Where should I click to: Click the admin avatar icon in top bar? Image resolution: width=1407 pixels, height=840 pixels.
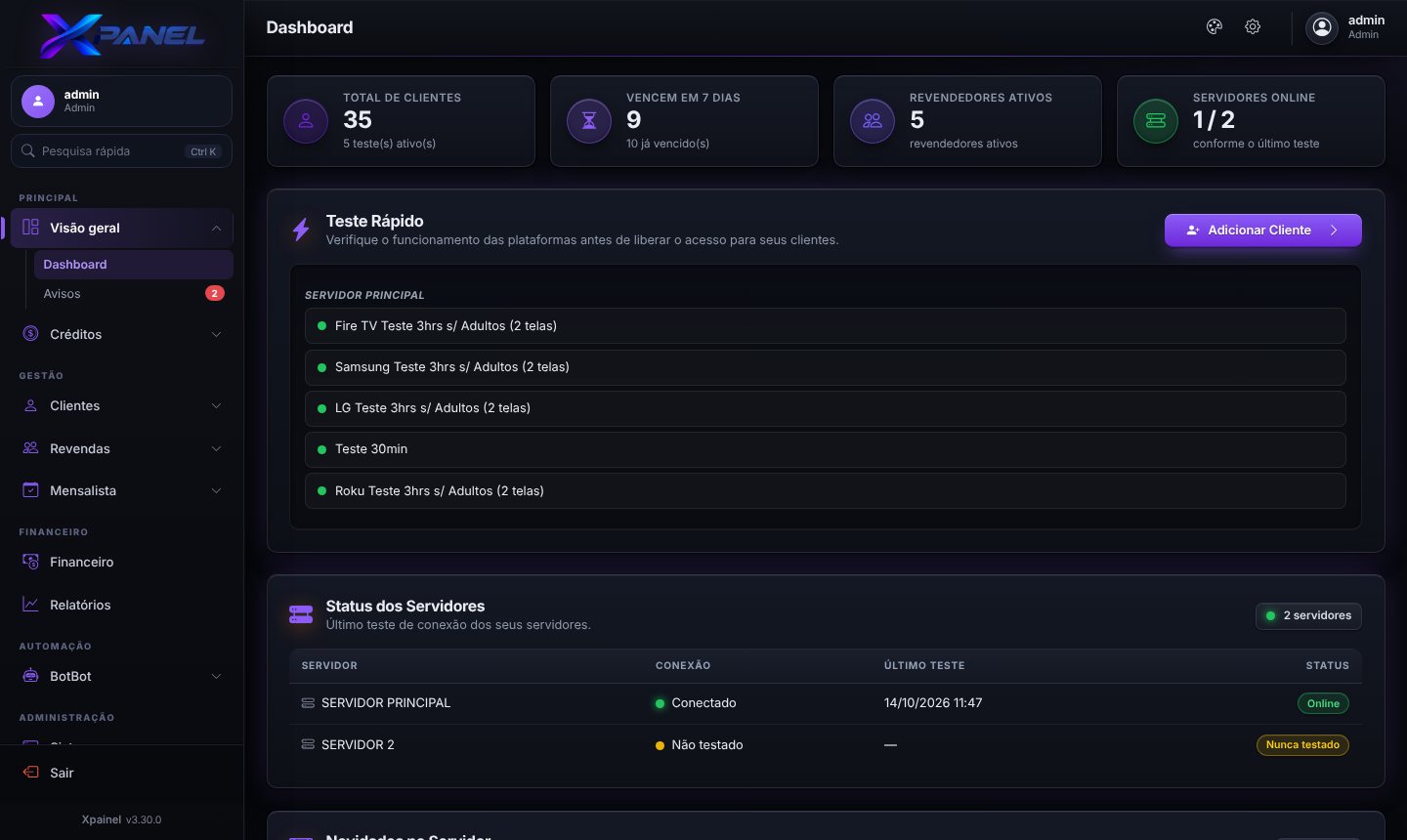point(1322,27)
